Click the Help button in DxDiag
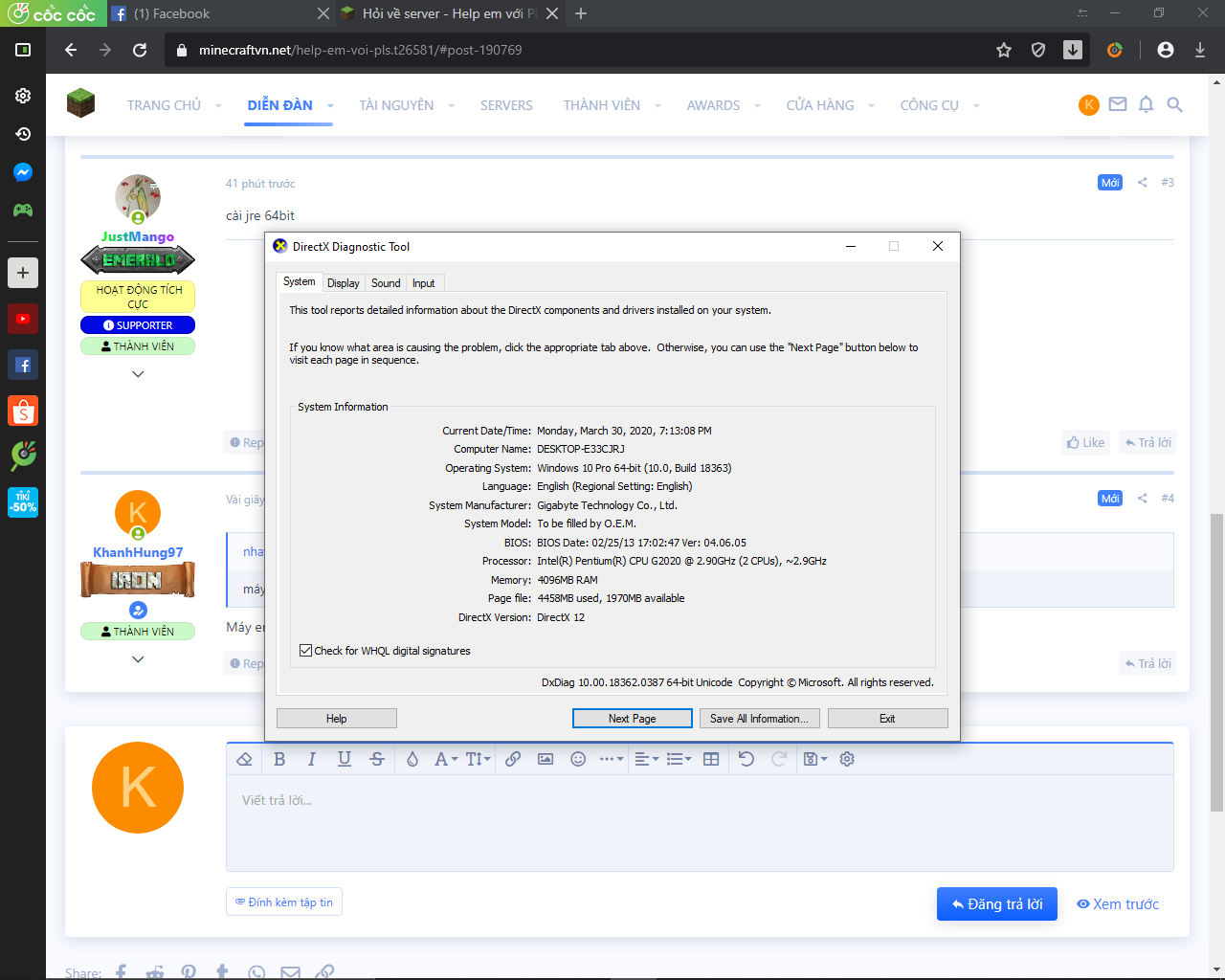1225x980 pixels. (x=336, y=719)
